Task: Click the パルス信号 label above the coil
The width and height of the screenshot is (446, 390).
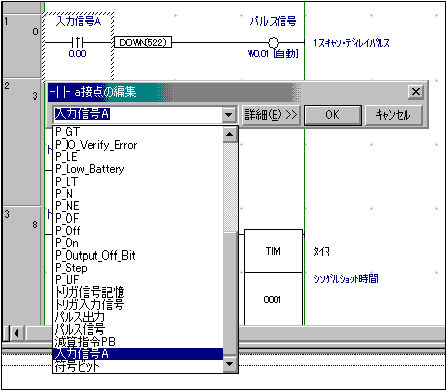Action: coord(273,21)
